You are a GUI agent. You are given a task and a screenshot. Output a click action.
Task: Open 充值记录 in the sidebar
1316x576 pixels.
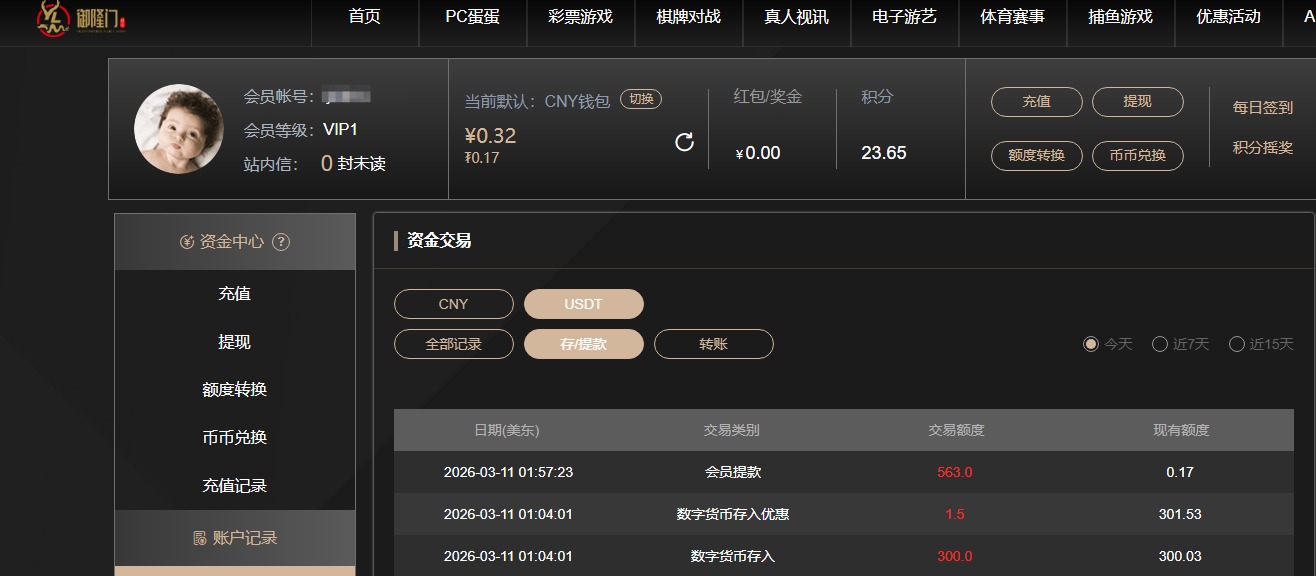pos(234,486)
